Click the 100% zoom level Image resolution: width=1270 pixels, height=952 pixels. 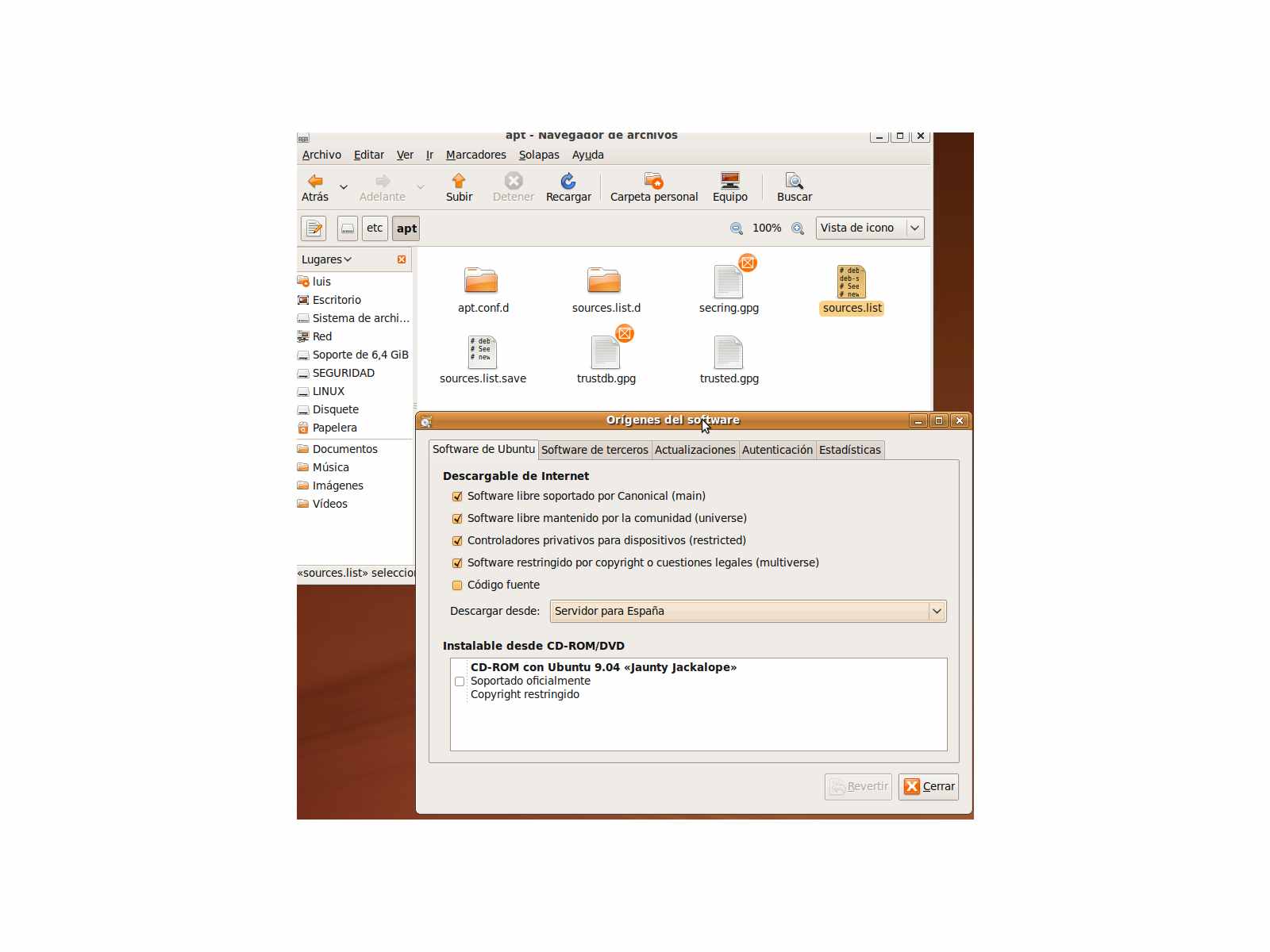click(767, 228)
